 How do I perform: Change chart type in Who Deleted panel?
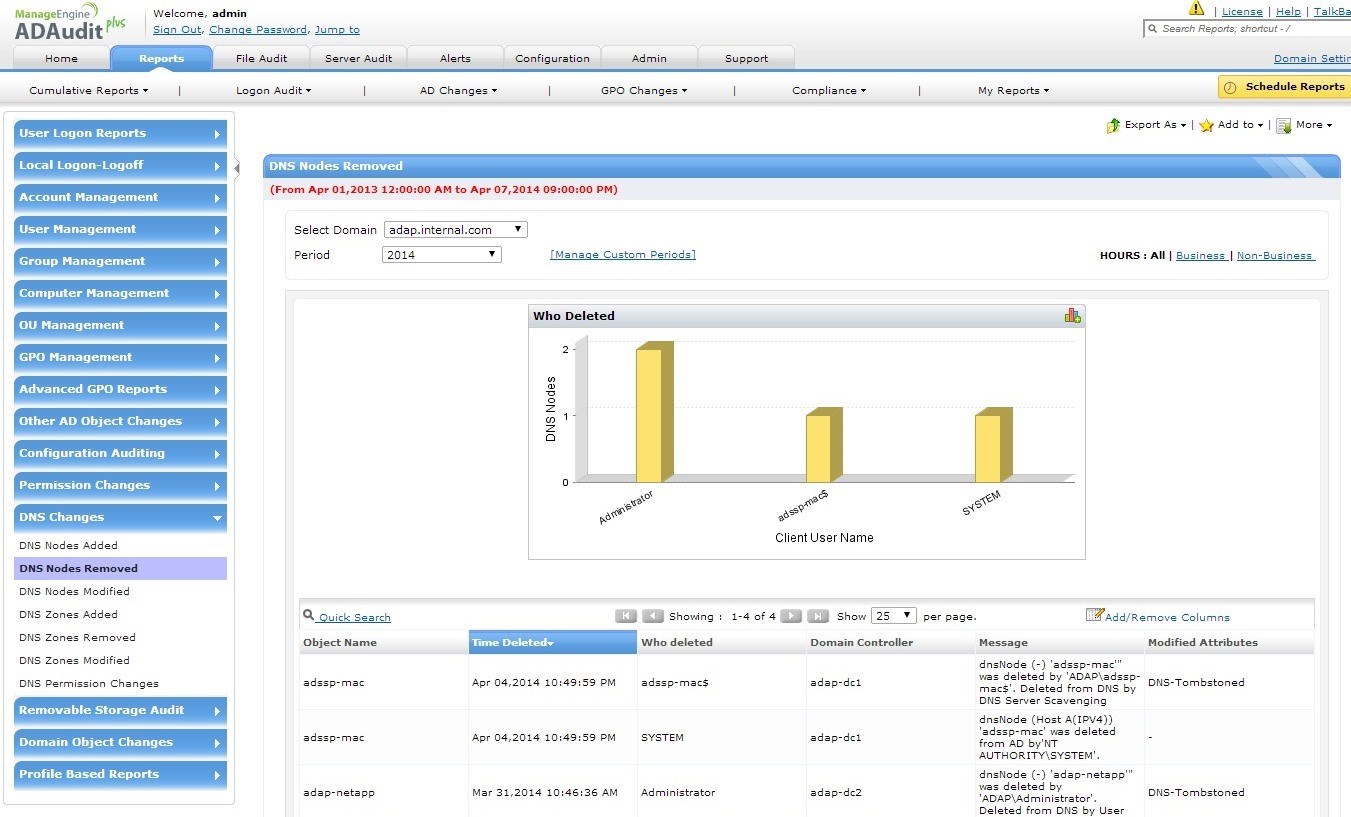(1072, 316)
